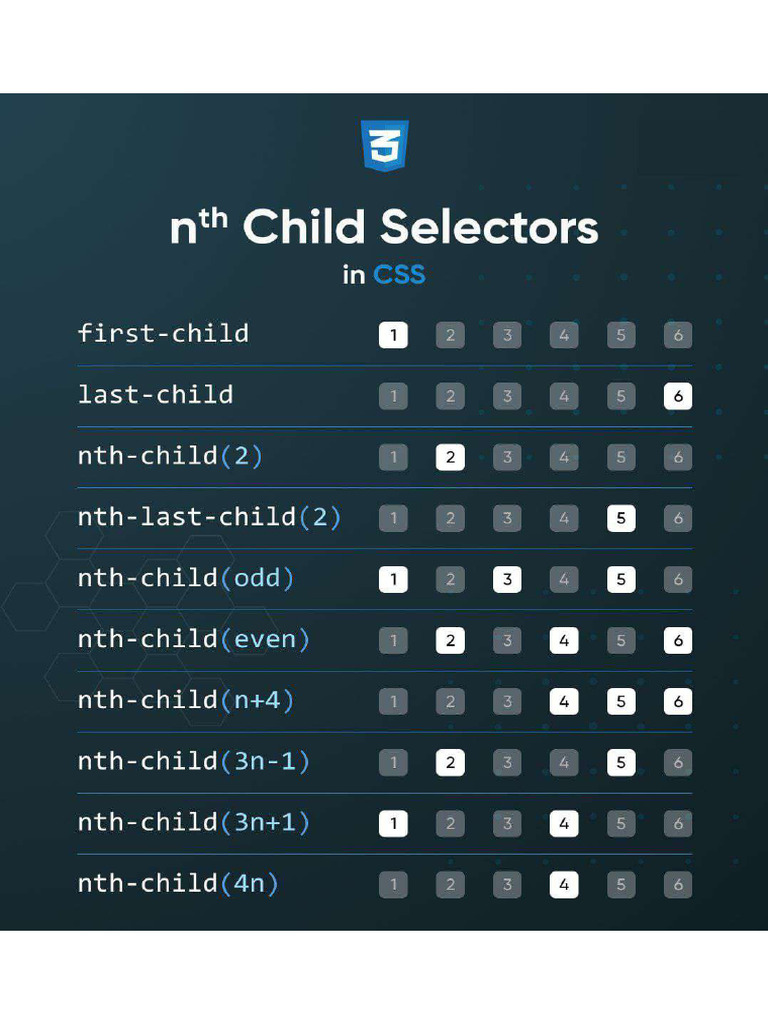Click highlighted box 6 in nth-child(n+4) row
The image size is (768, 1024).
[x=678, y=701]
